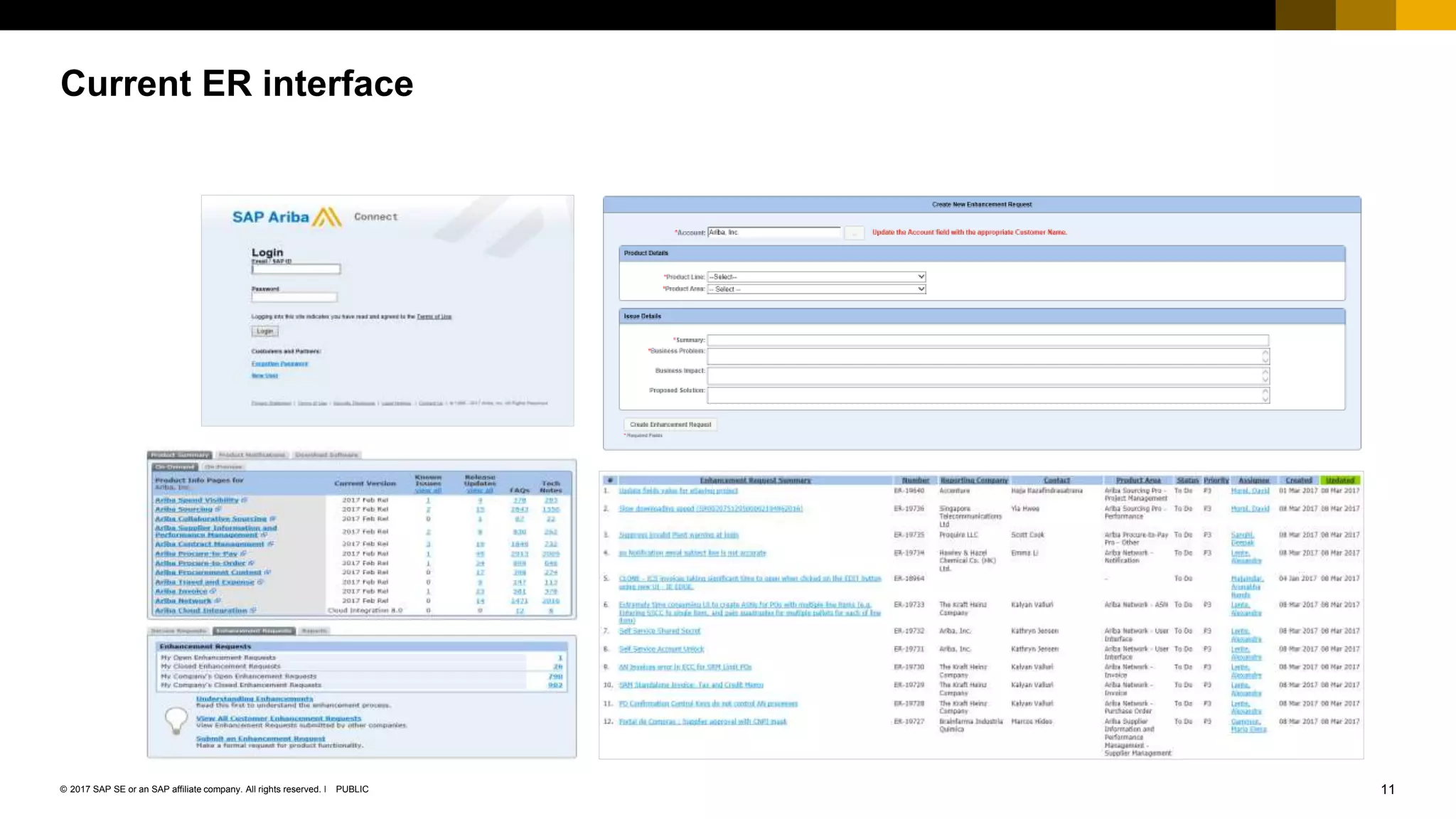This screenshot has height=819, width=1456.
Task: Click the SAP Ariba logo
Action: click(x=287, y=217)
